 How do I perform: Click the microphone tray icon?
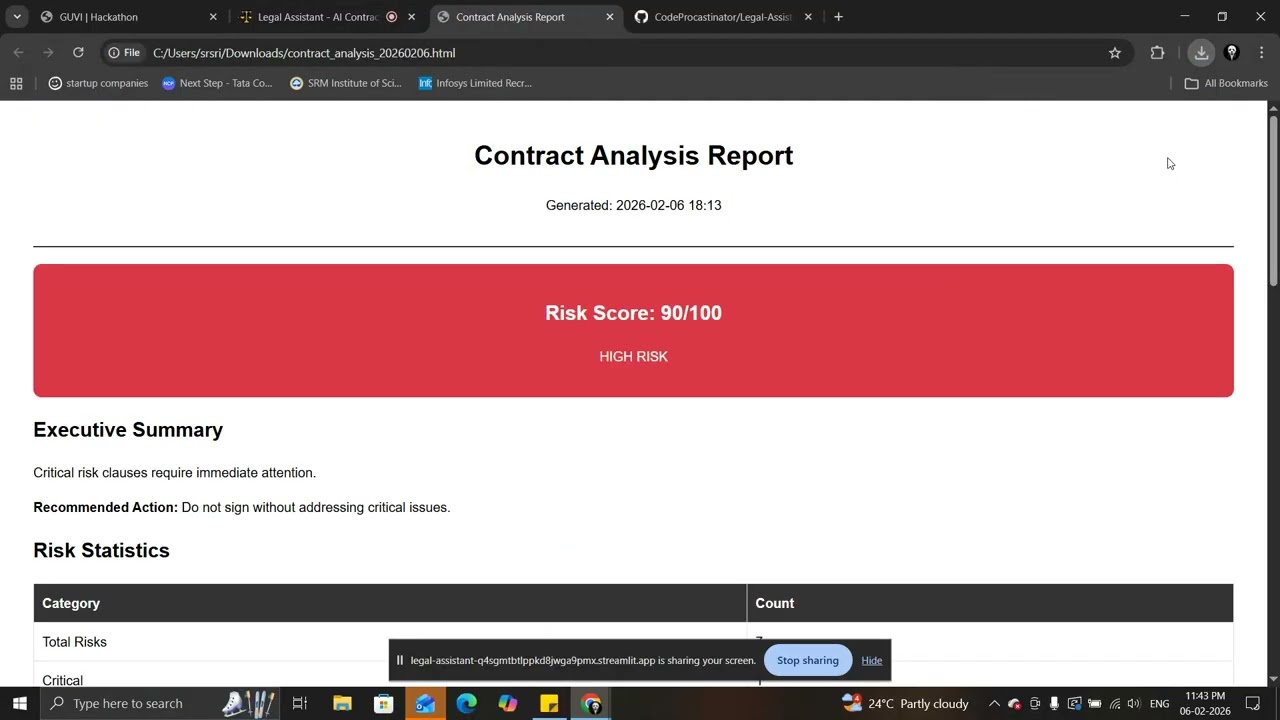(x=1054, y=703)
